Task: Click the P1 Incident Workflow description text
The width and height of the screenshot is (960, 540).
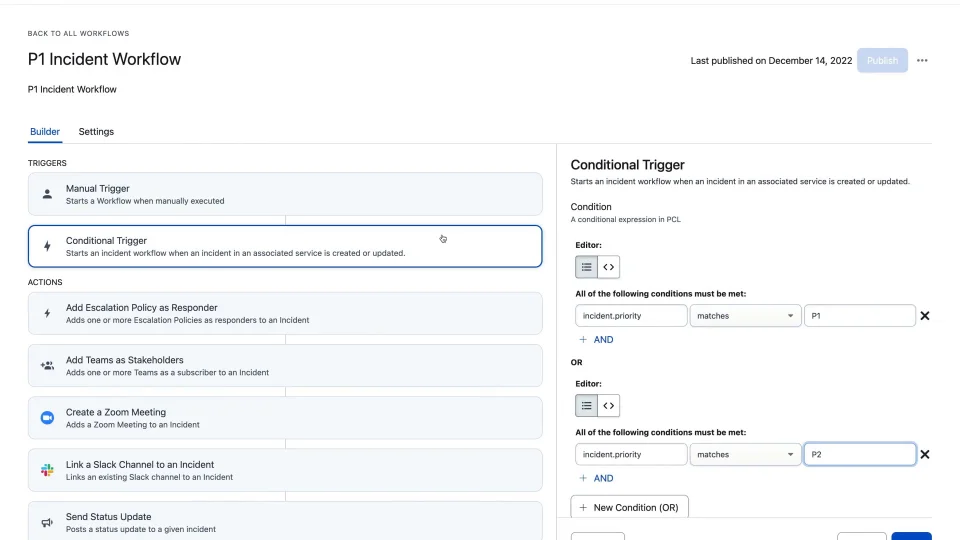Action: [72, 89]
